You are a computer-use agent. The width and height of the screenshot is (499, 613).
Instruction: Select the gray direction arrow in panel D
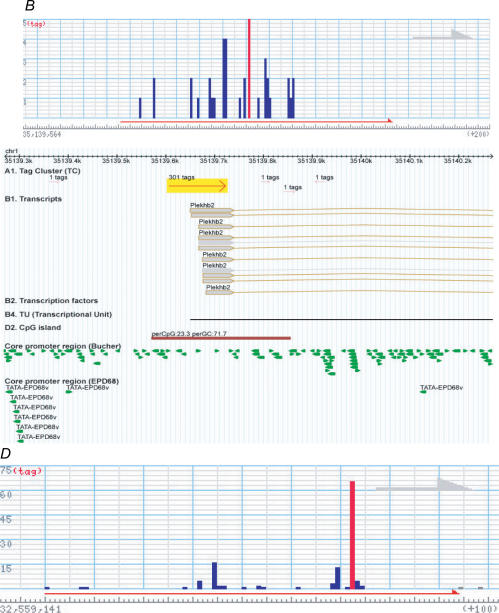point(424,484)
